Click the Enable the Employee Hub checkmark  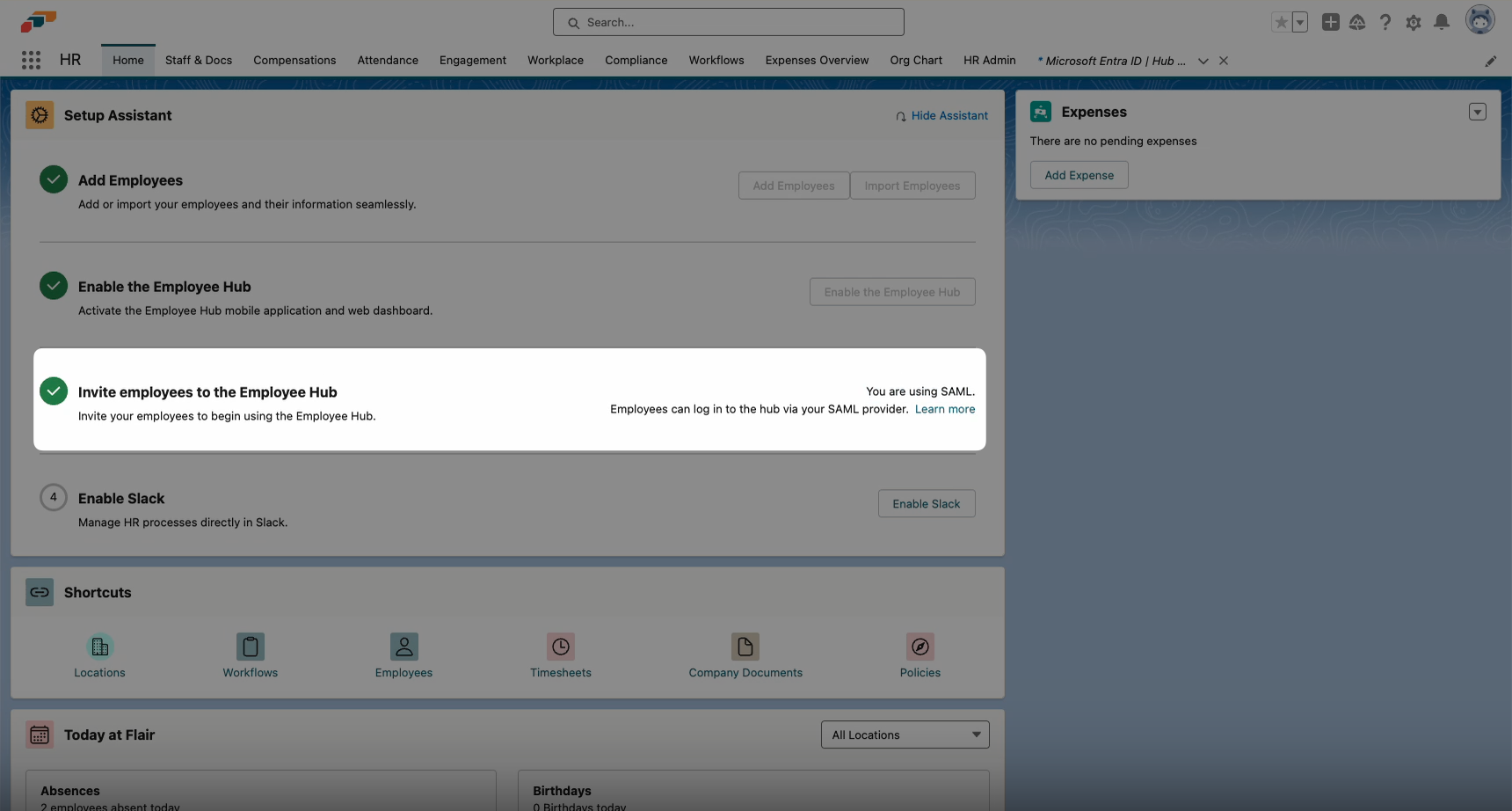pyautogui.click(x=54, y=286)
